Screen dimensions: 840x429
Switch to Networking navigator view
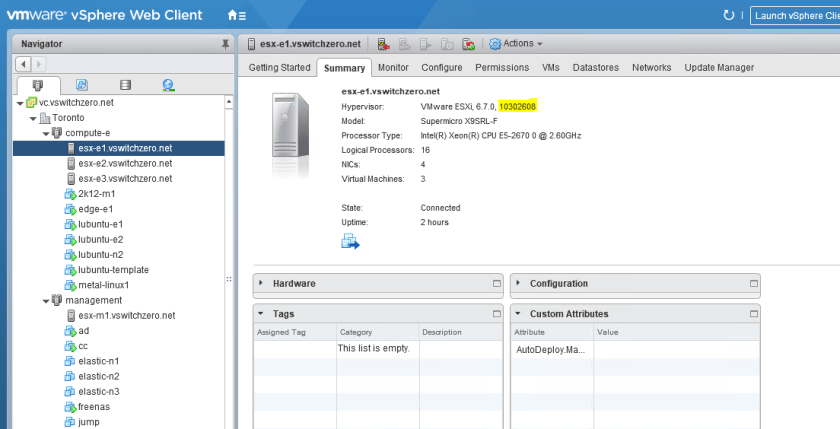[168, 86]
